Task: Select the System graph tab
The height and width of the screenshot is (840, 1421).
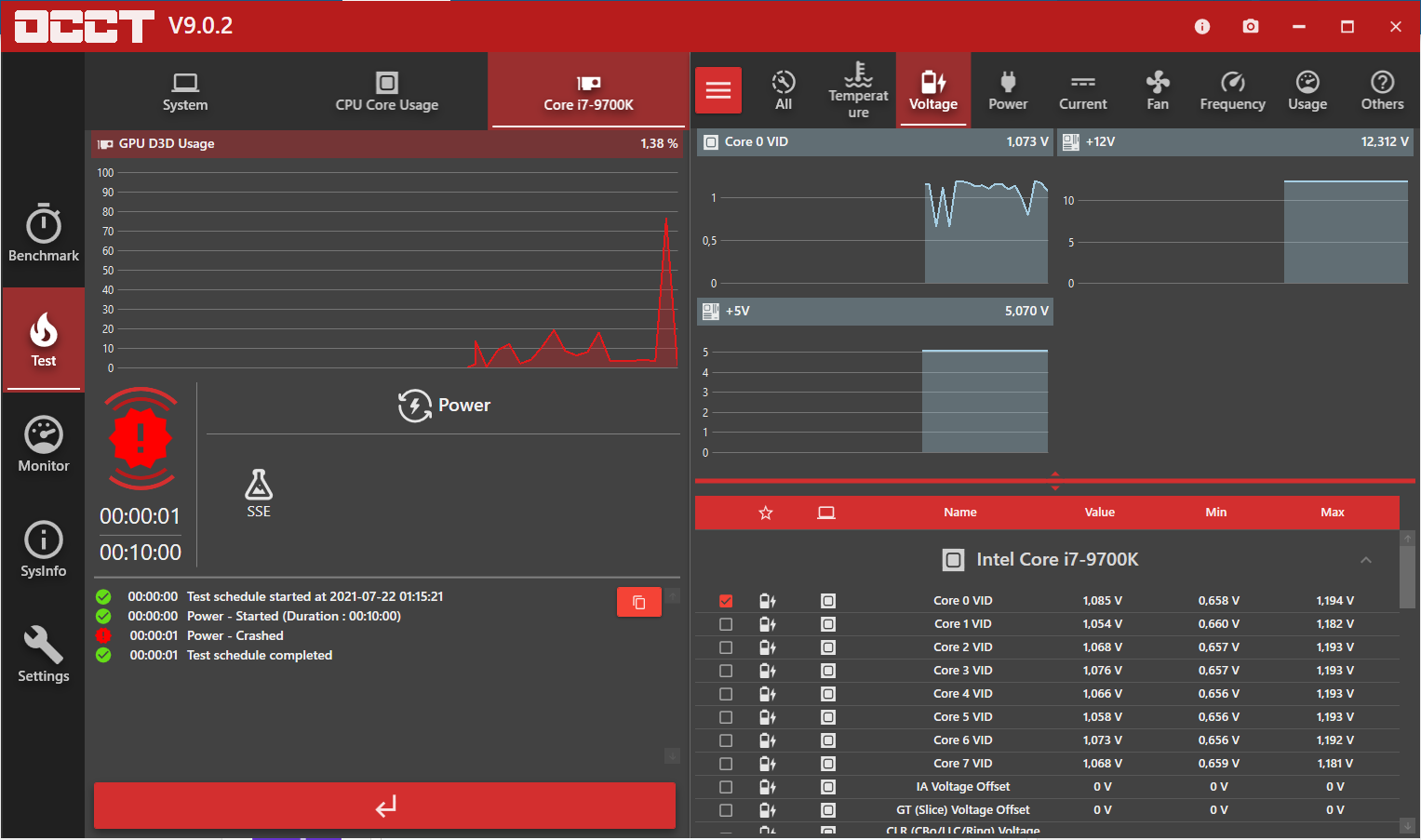Action: (185, 91)
